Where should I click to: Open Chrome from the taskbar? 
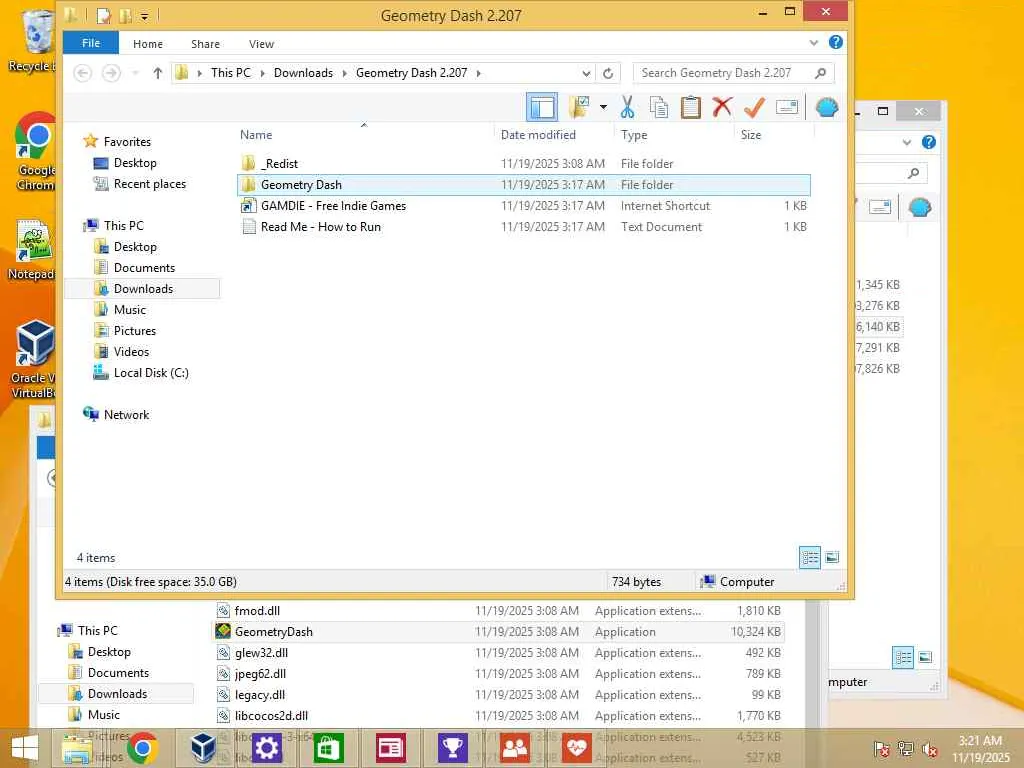(142, 748)
